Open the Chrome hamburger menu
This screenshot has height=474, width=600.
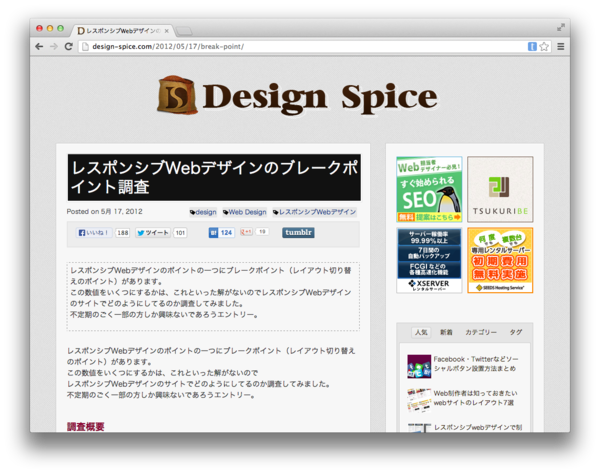click(x=561, y=47)
